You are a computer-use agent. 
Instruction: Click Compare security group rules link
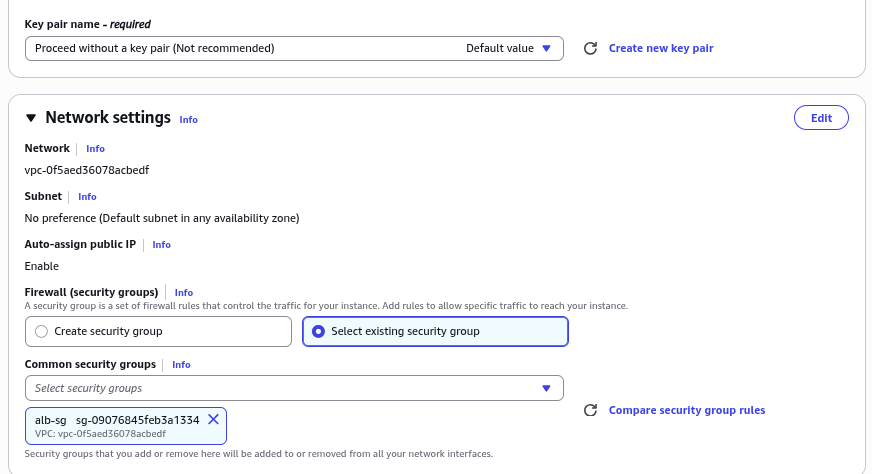[x=687, y=410]
